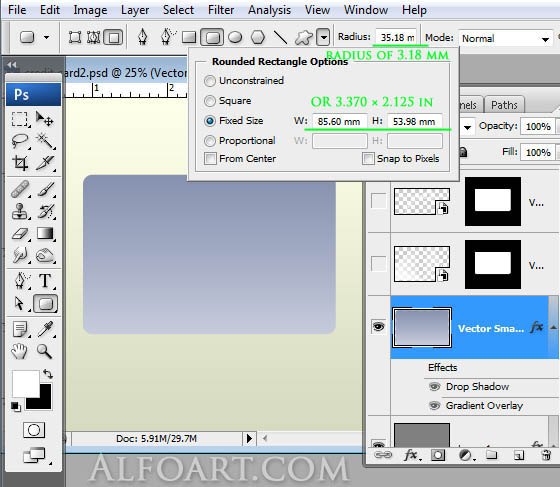This screenshot has height=487, width=560.
Task: Activate the Zoom tool
Action: pyautogui.click(x=45, y=351)
